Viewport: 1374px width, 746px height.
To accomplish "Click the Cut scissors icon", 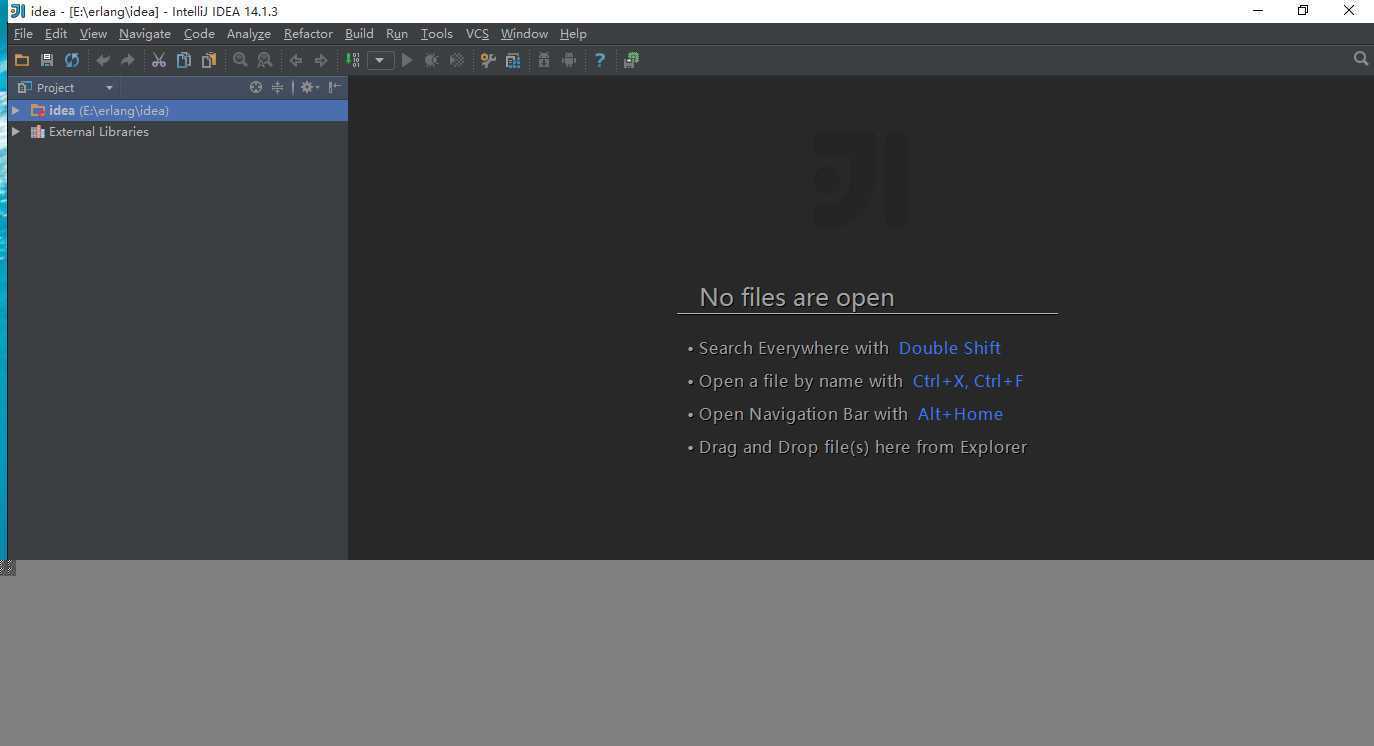I will pos(158,60).
